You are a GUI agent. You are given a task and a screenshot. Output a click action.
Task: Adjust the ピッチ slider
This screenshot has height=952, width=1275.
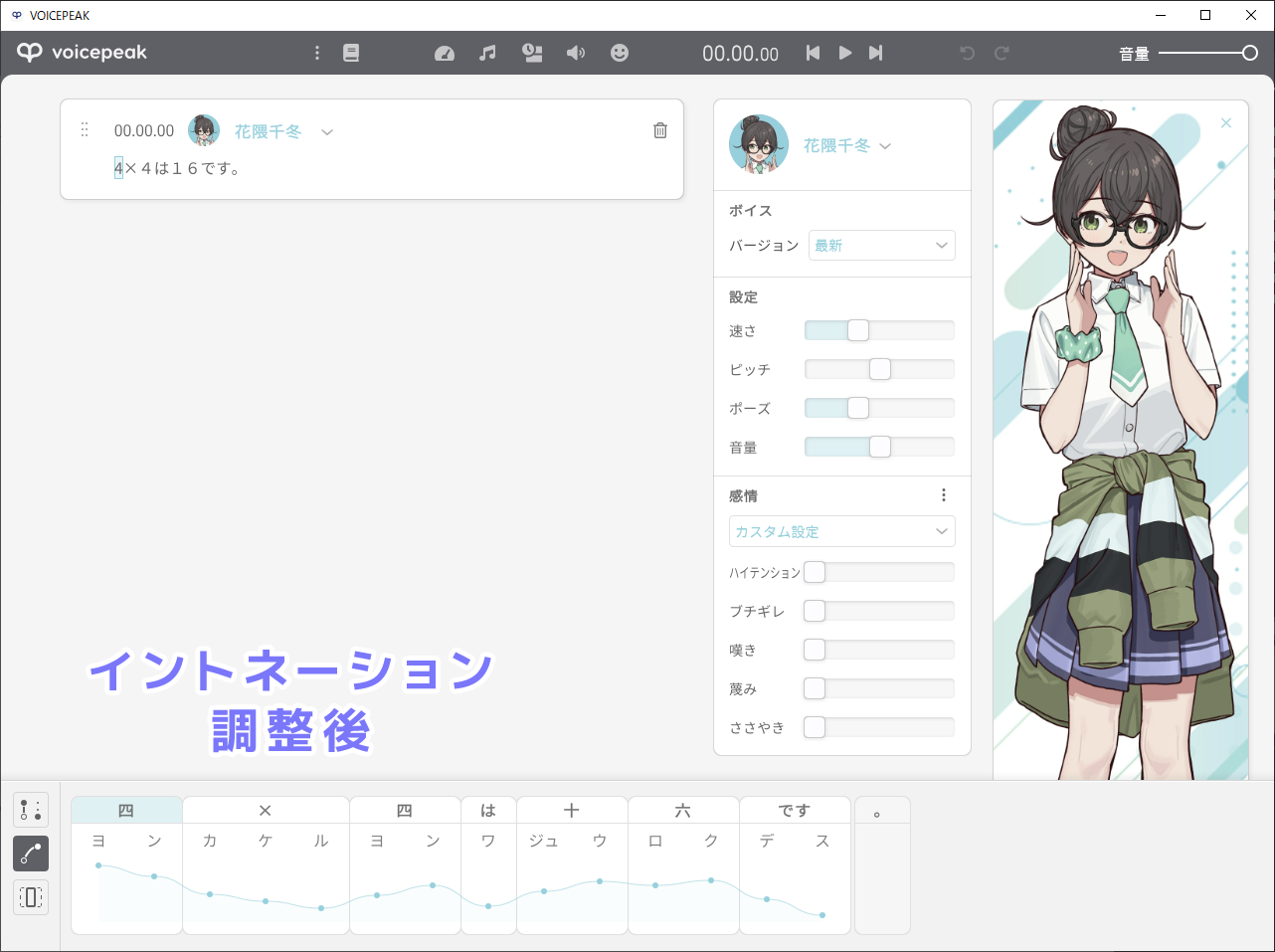[x=879, y=369]
